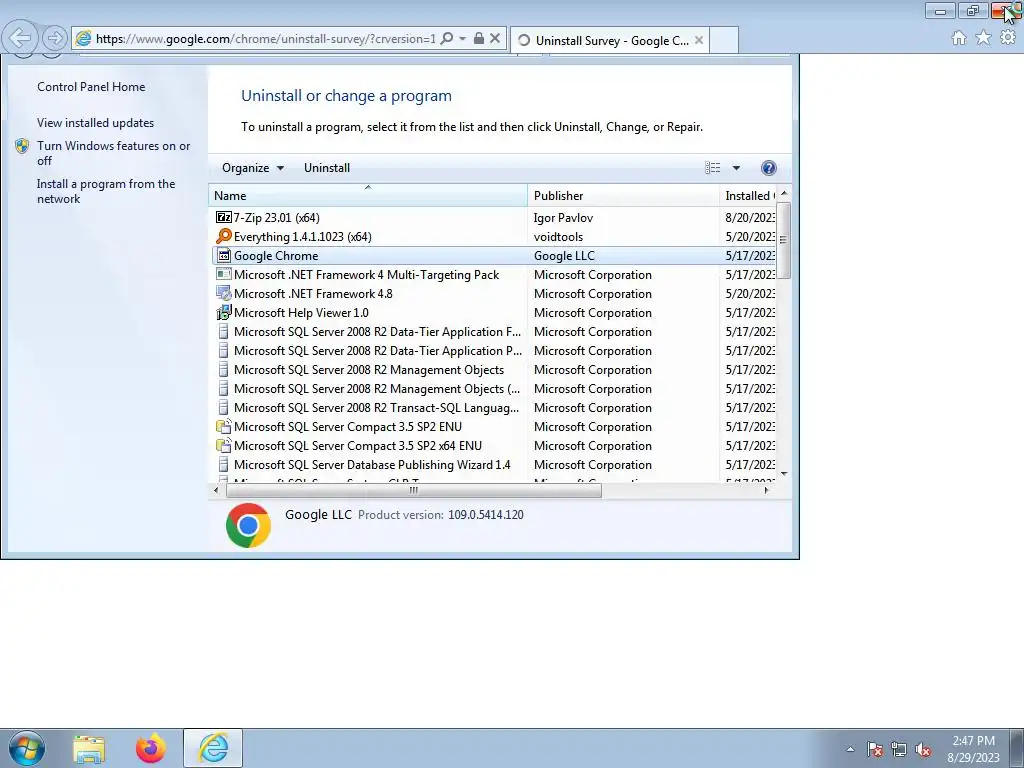Open the IE Tools gear icon
Viewport: 1024px width, 768px height.
(x=1008, y=38)
